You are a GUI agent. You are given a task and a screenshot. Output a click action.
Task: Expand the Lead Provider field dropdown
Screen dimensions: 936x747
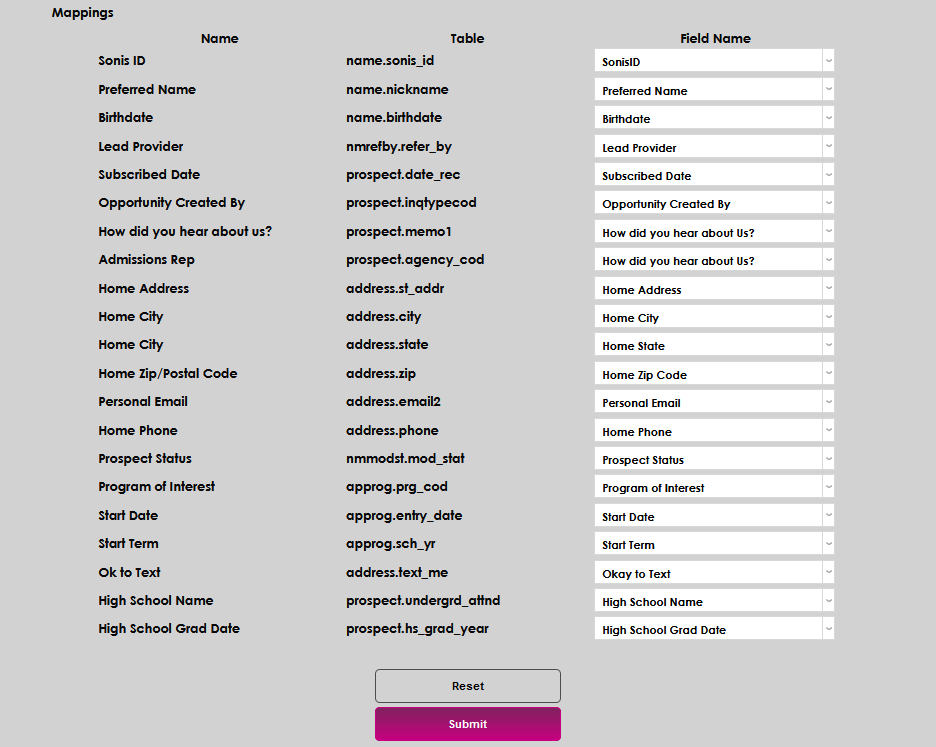714,147
